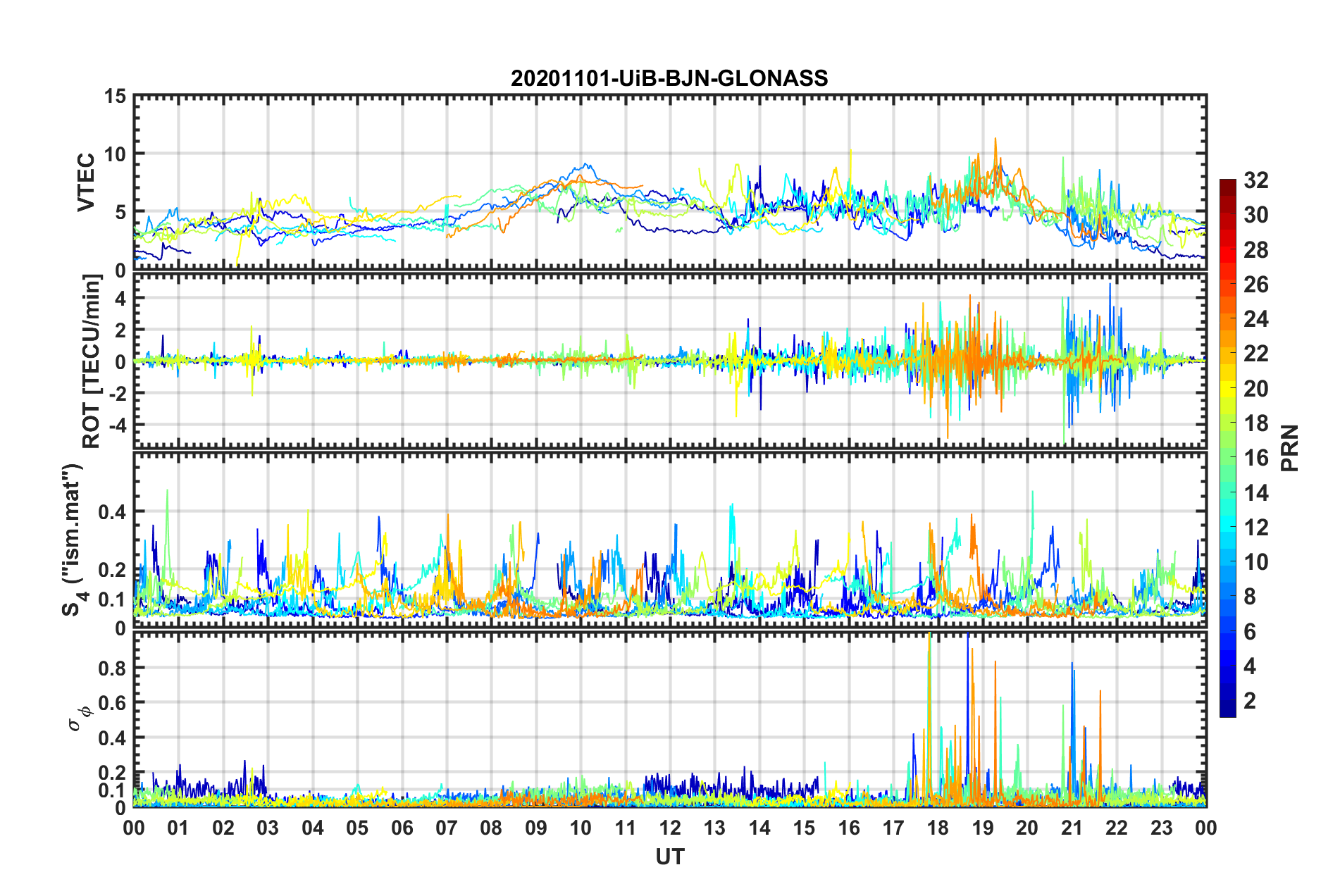Click UT axis tick label 19
This screenshot has height=896, width=1340.
[x=983, y=828]
